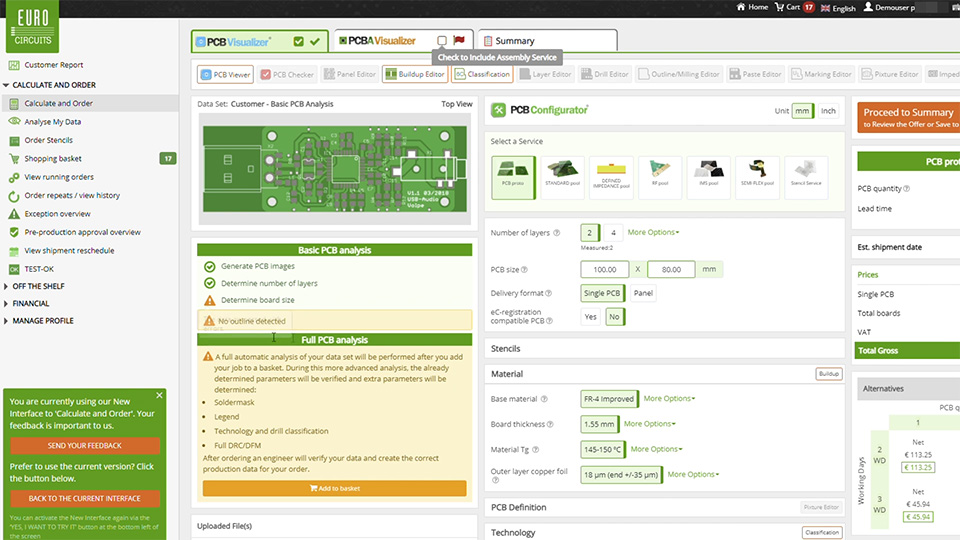Close the green feedback panel
Image resolution: width=960 pixels, height=540 pixels.
tap(159, 396)
